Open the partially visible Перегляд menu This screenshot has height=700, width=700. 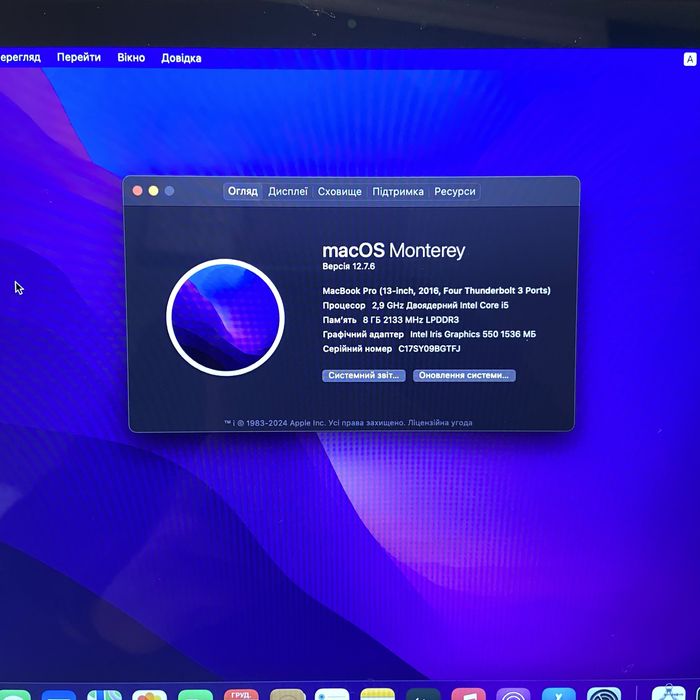pos(20,57)
